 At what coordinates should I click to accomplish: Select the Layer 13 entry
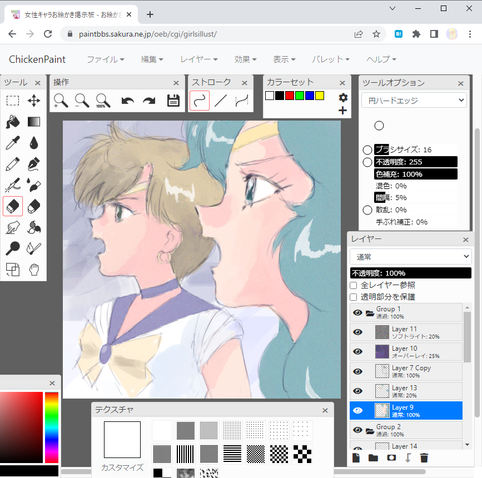click(x=406, y=391)
